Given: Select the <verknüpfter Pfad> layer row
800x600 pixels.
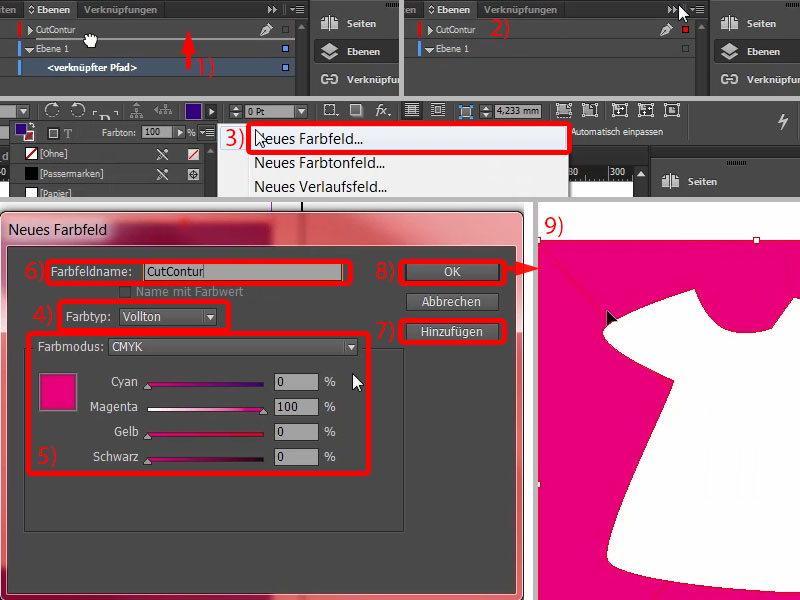Looking at the screenshot, I should coord(148,67).
